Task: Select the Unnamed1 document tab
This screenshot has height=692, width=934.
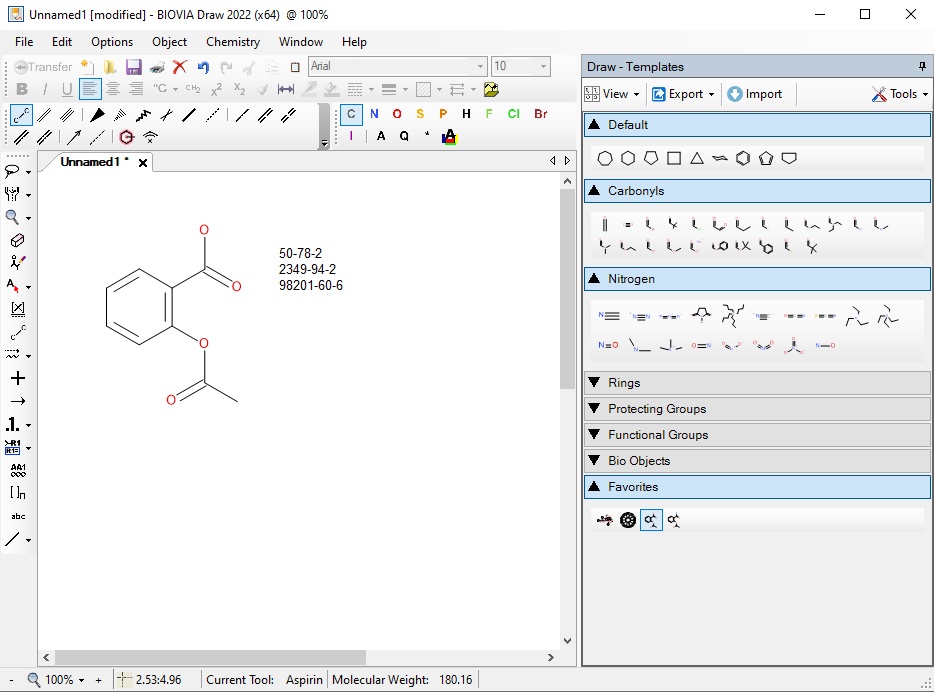Action: [93, 162]
